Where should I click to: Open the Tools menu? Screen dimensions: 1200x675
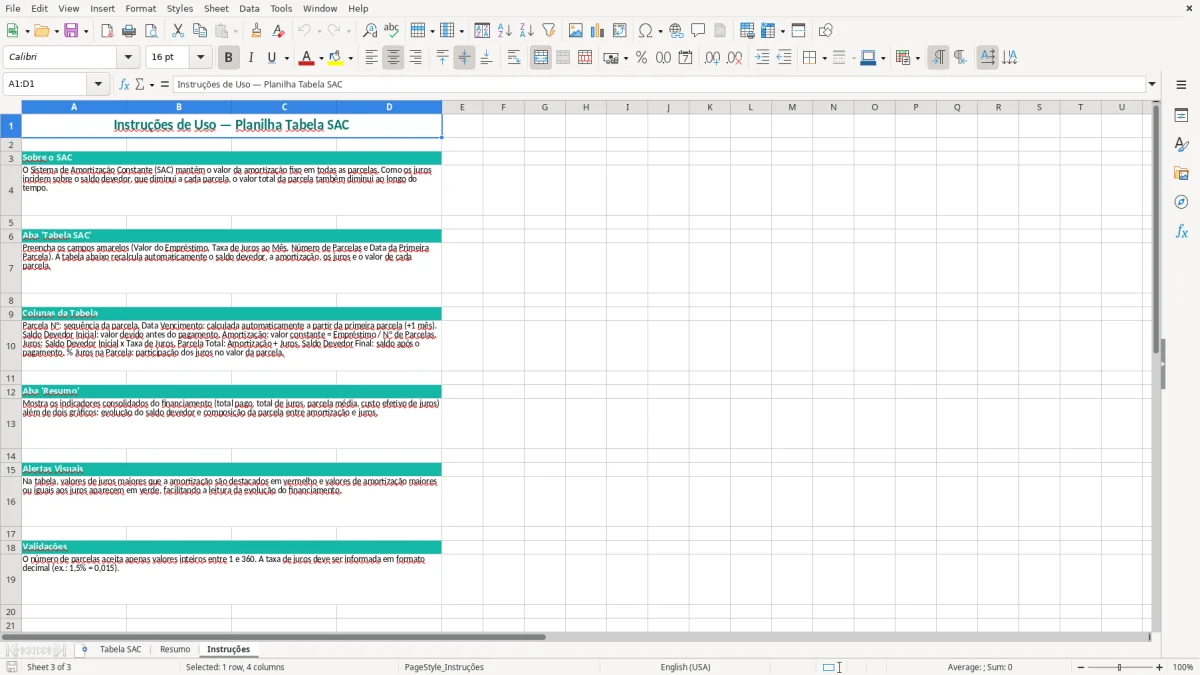[281, 8]
